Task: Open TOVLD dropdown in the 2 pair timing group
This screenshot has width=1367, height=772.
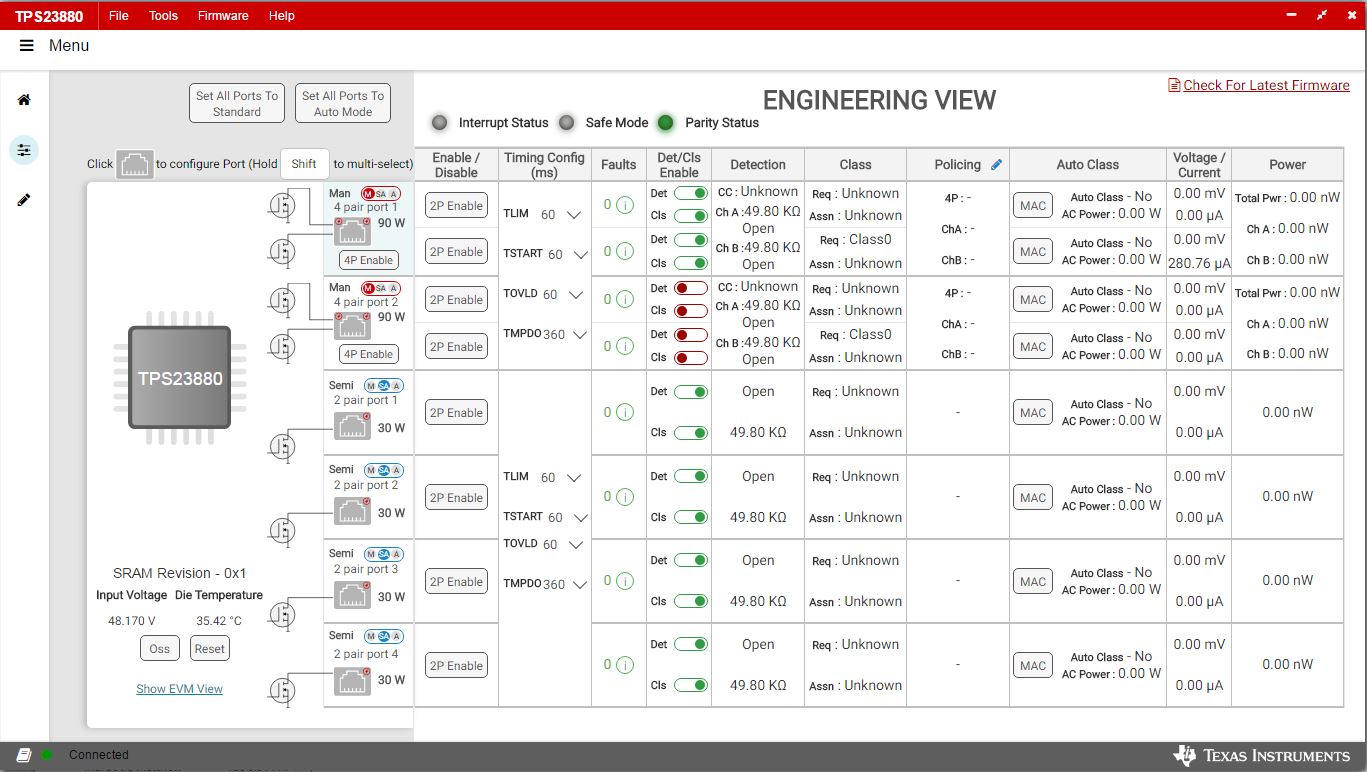Action: tap(575, 545)
